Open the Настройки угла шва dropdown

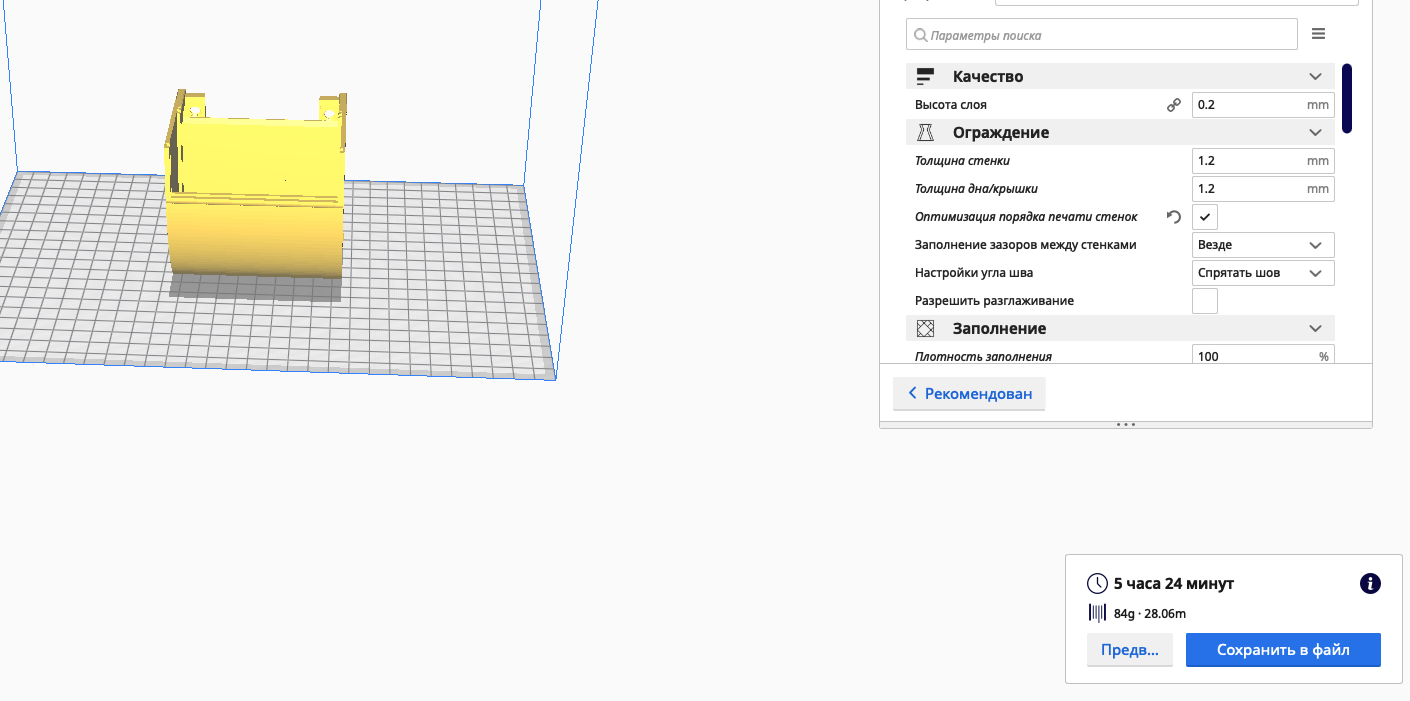click(x=1263, y=273)
